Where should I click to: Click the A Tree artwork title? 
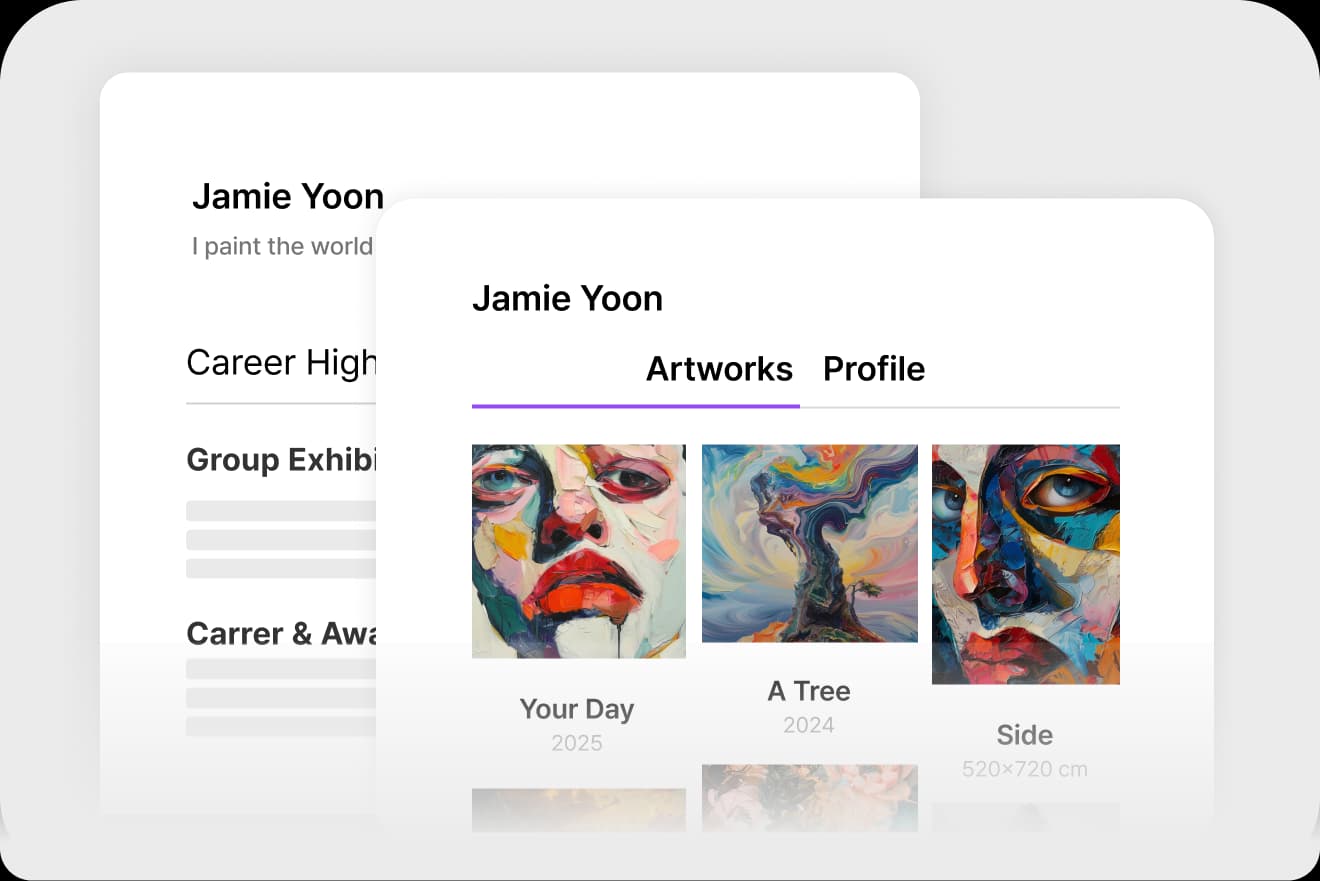[809, 691]
